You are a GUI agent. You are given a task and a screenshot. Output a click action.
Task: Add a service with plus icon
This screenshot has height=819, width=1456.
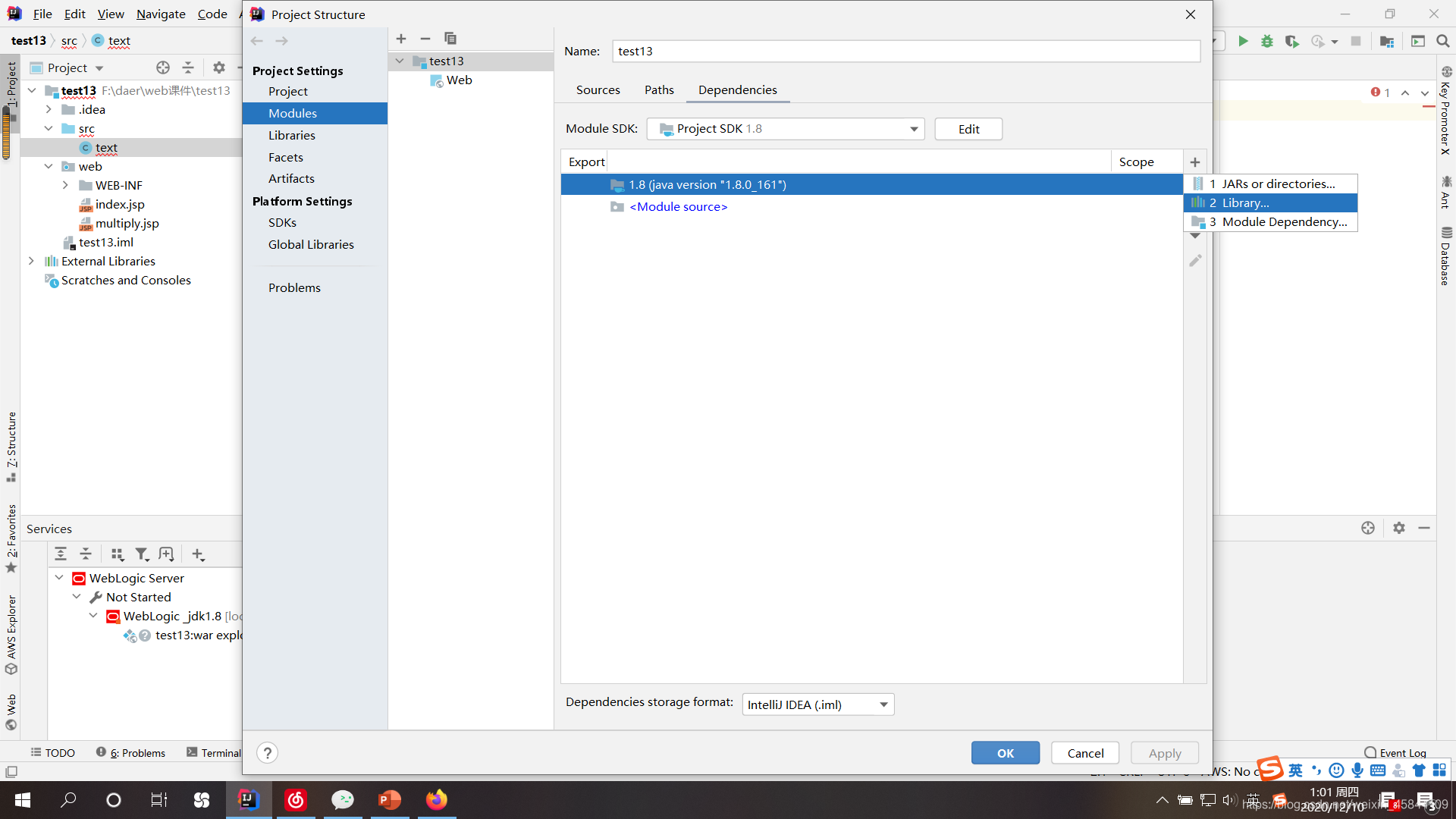pos(198,554)
